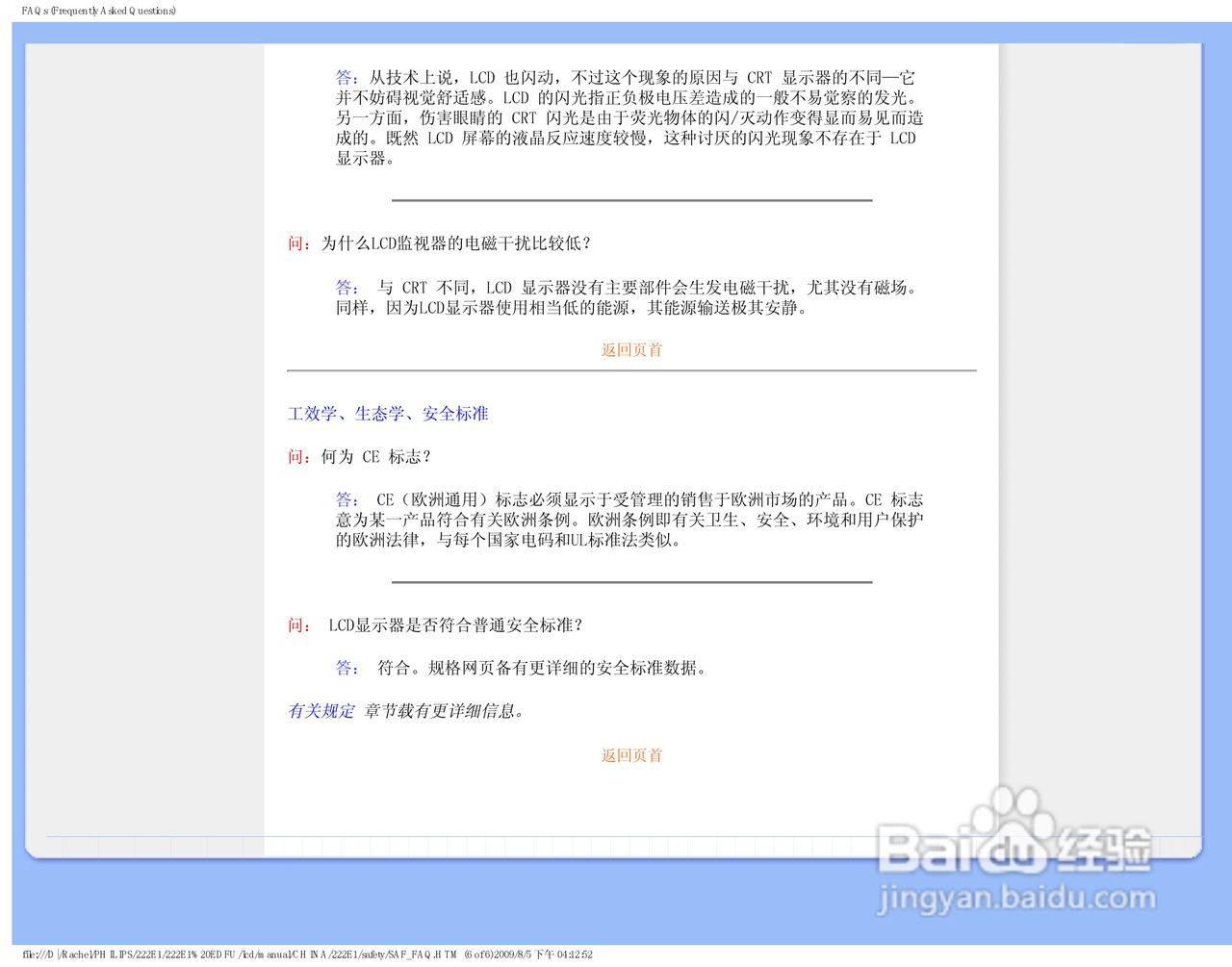Click the text 章节载有更详细信息
The image size is (1232, 967).
coord(444,711)
